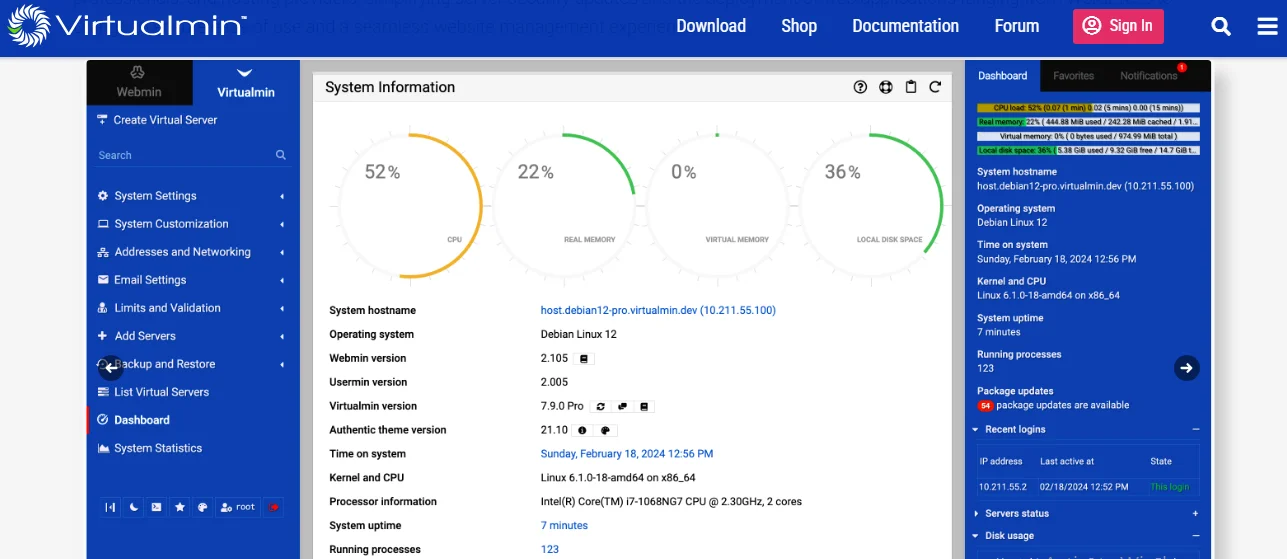This screenshot has width=1287, height=559.
Task: Click the favorites star icon in sidebar
Action: click(x=180, y=507)
